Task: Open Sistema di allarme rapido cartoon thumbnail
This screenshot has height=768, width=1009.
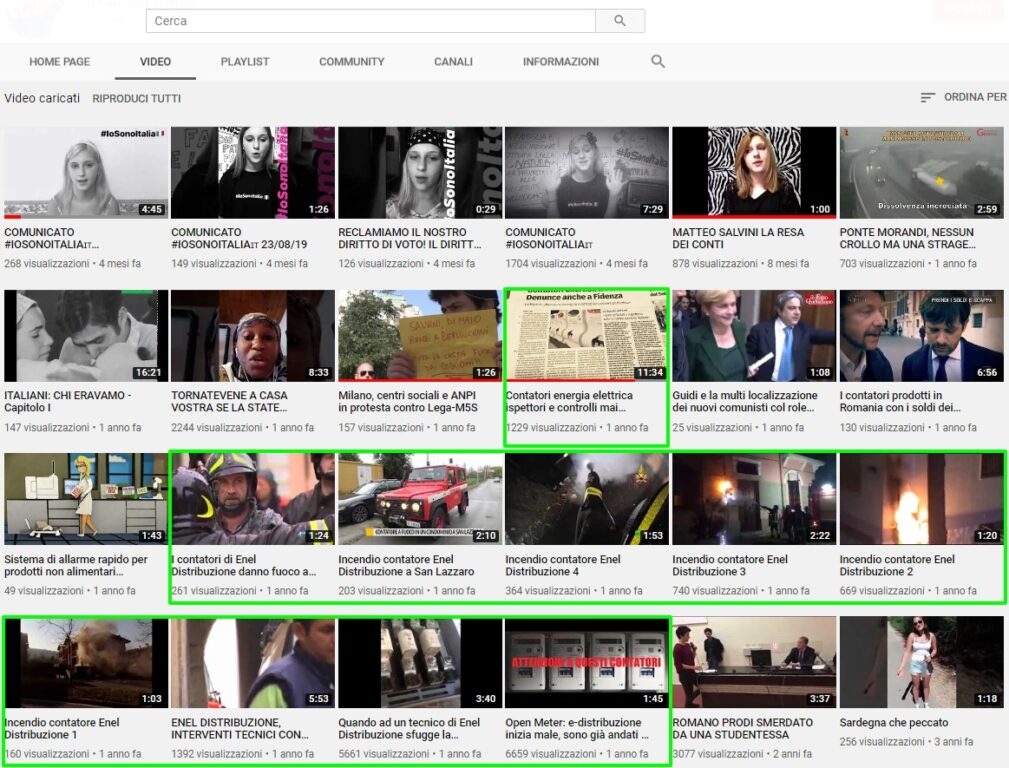Action: tap(86, 499)
